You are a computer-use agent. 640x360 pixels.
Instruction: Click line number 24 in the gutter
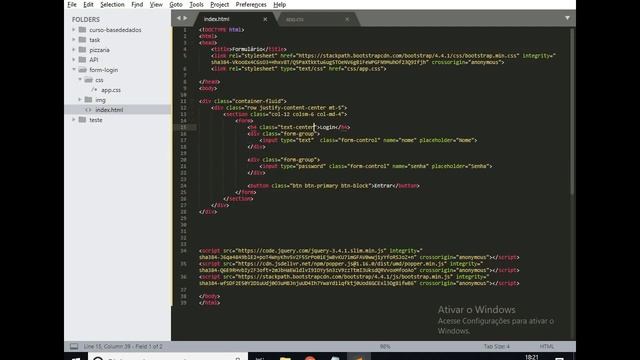click(x=183, y=186)
